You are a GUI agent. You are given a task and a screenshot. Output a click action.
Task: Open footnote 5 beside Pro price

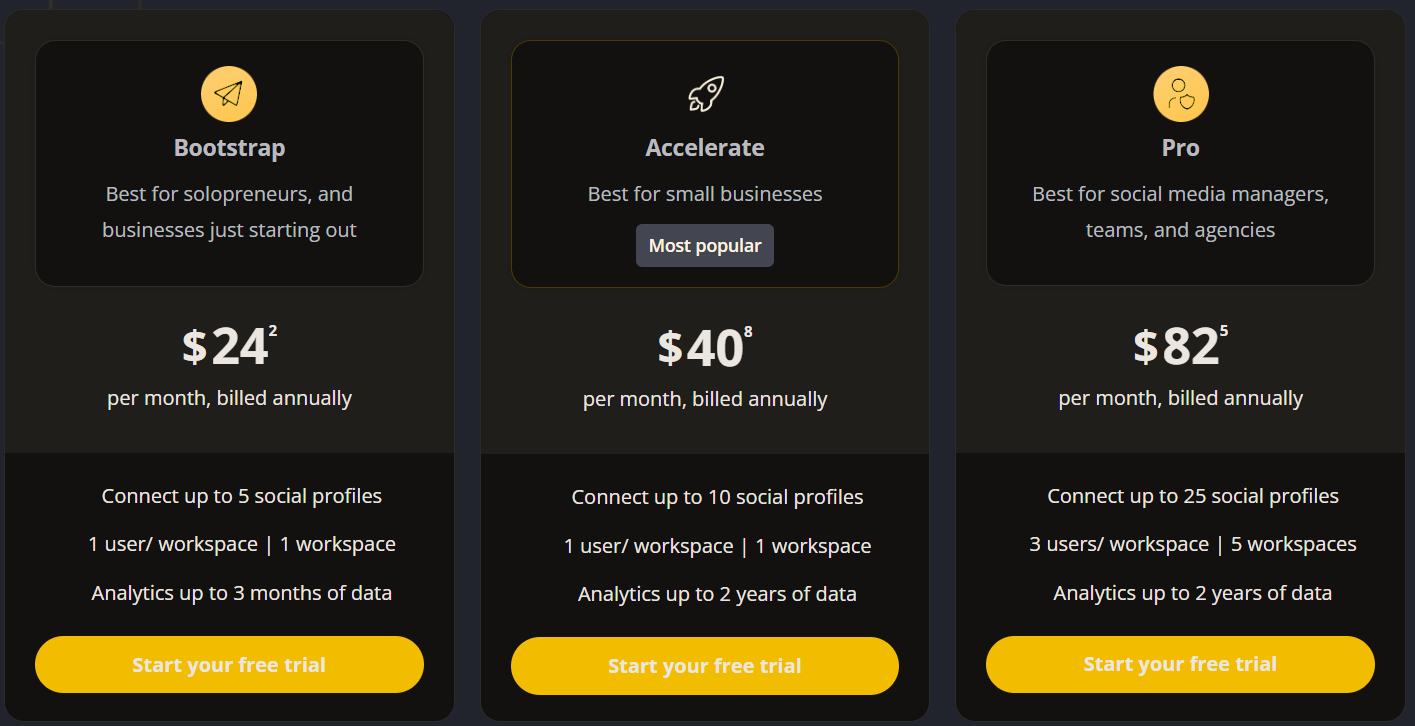point(1224,331)
